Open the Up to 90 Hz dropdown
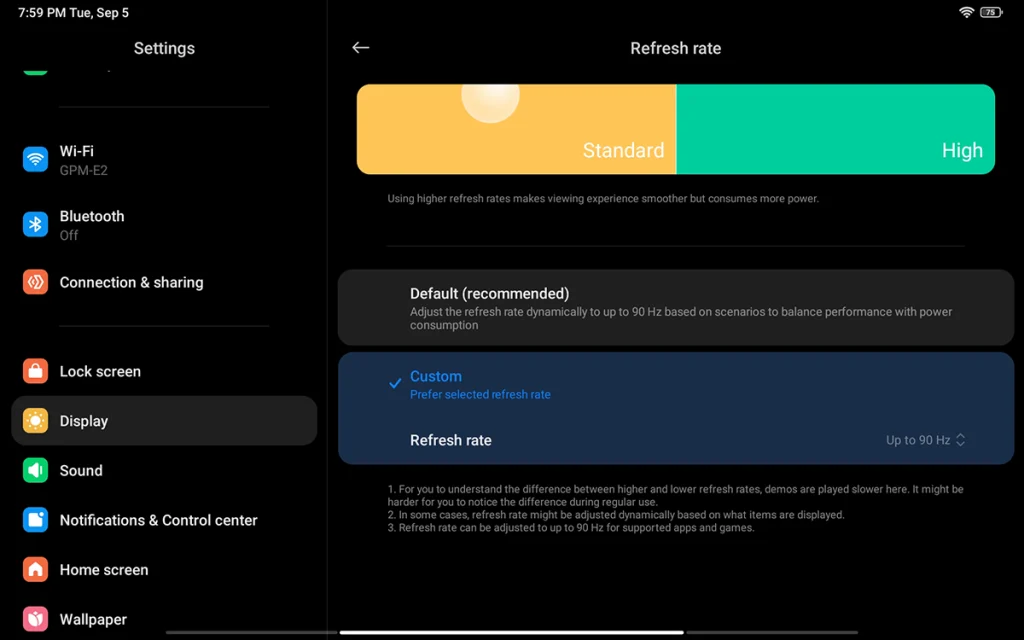Image resolution: width=1024 pixels, height=640 pixels. 925,440
